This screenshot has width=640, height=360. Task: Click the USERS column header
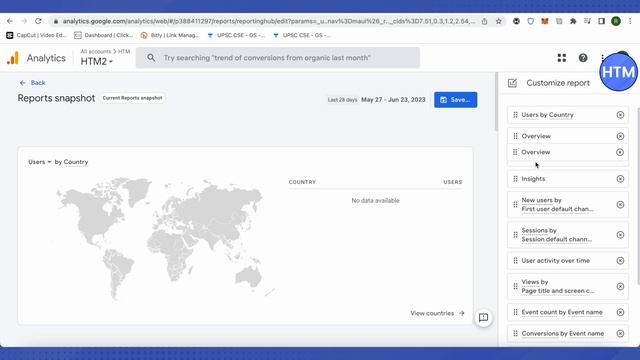[x=453, y=182]
